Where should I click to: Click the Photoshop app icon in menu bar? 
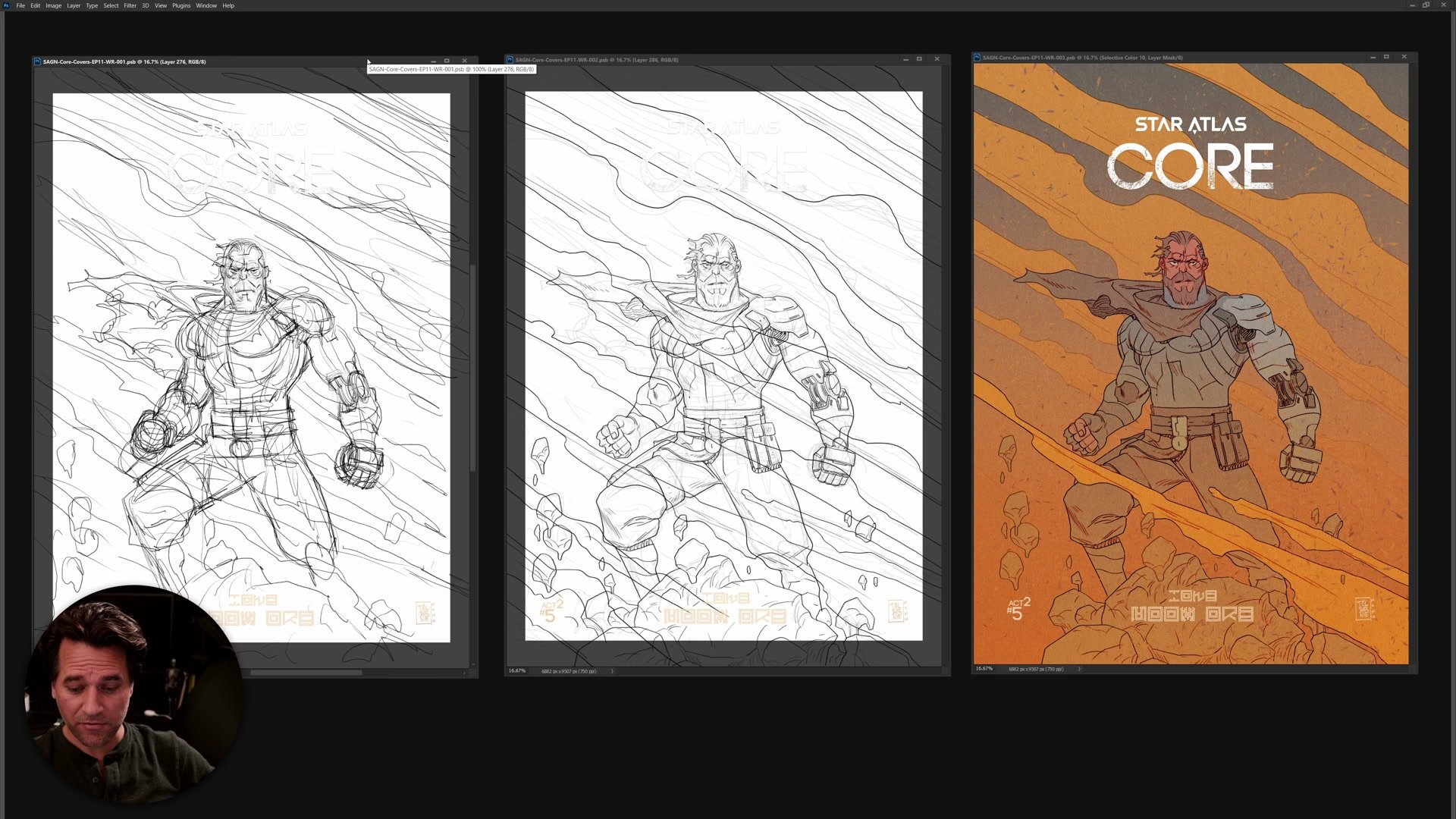pyautogui.click(x=7, y=5)
